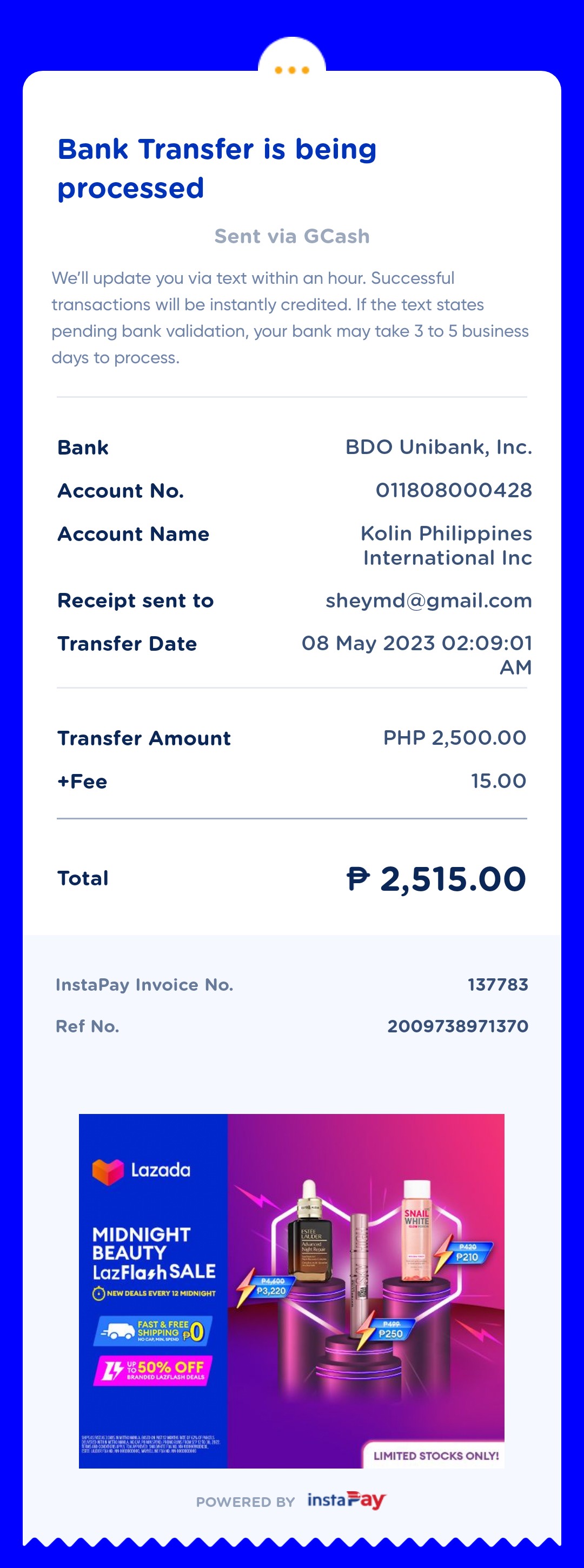The image size is (584, 1568).
Task: Click the mascara tube in the ad
Action: (x=359, y=1266)
